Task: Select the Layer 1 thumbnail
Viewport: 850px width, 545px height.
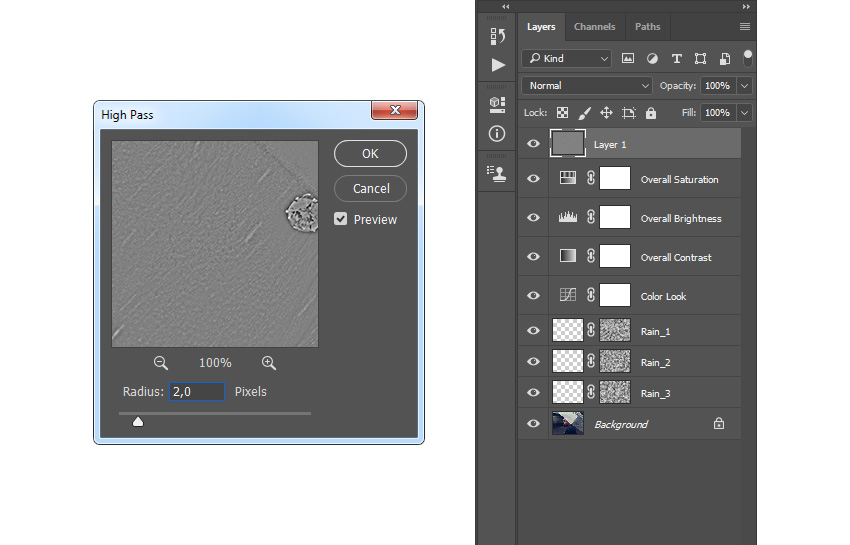Action: click(x=568, y=144)
